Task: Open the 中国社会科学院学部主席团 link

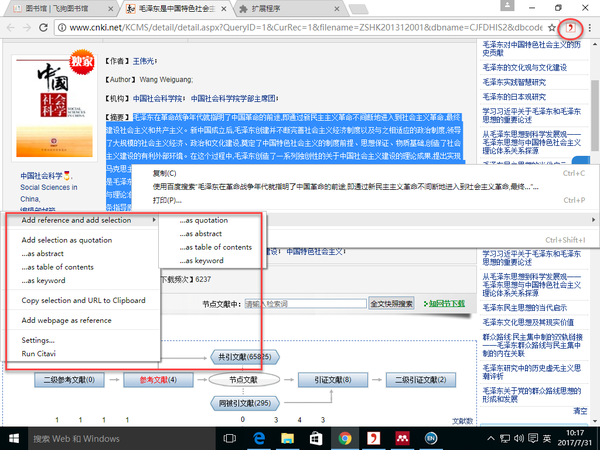Action: tap(233, 99)
